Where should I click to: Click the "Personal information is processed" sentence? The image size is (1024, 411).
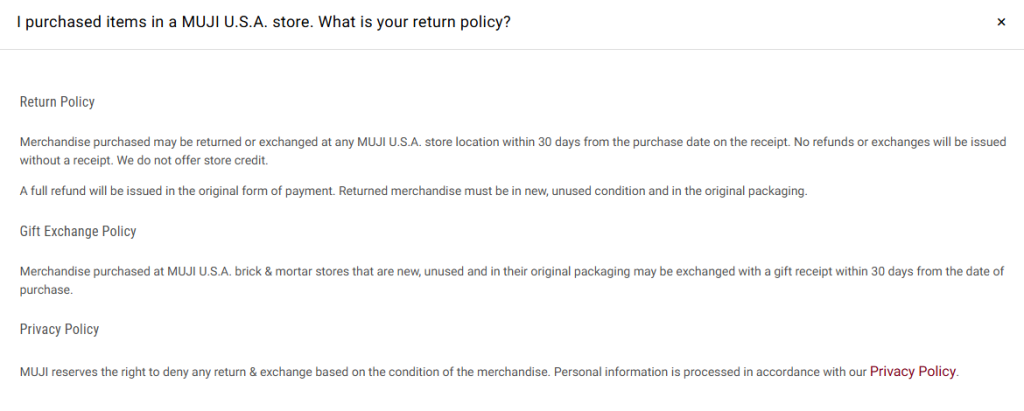click(x=690, y=372)
